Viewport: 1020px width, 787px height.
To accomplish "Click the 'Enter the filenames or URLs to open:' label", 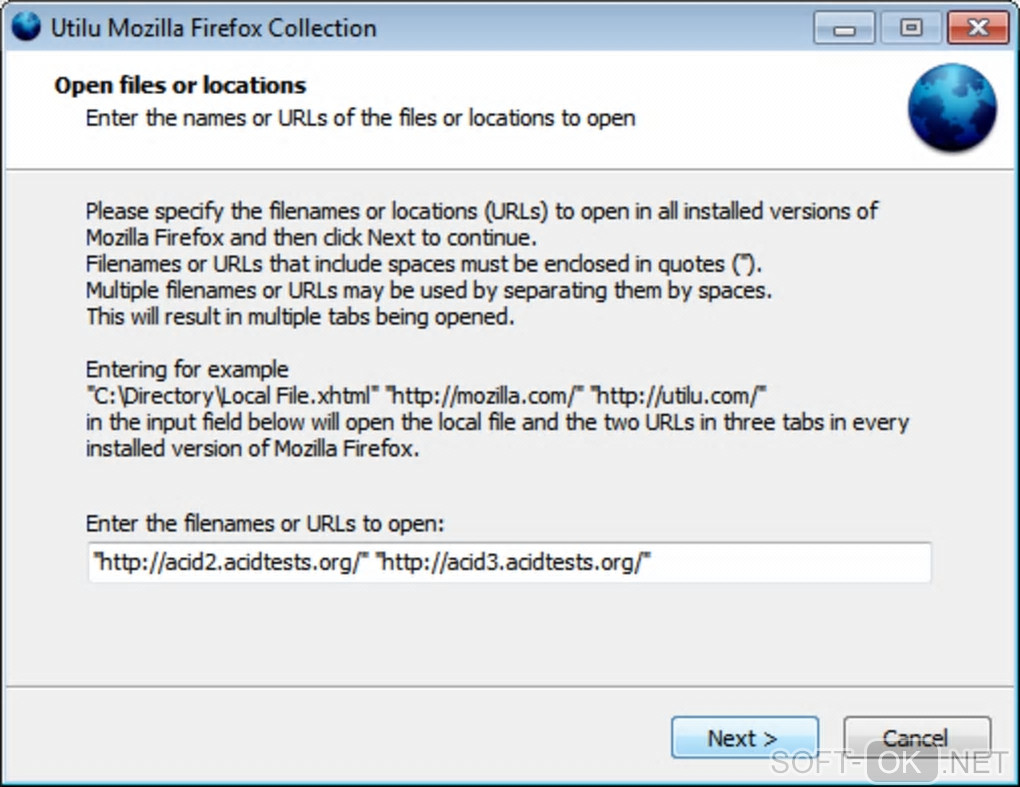I will tap(265, 523).
